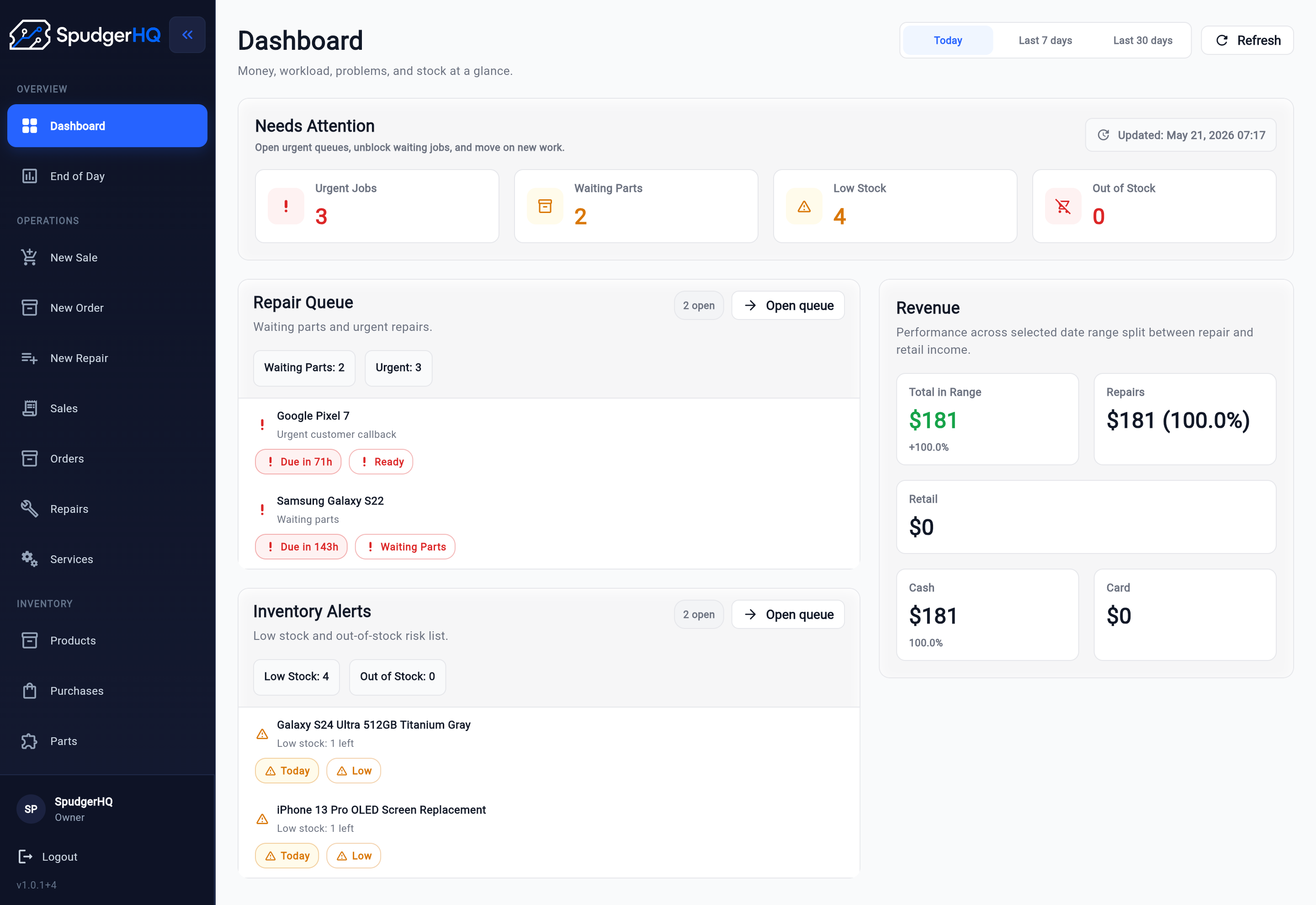Click the 2 open badge in Repair Queue

699,306
